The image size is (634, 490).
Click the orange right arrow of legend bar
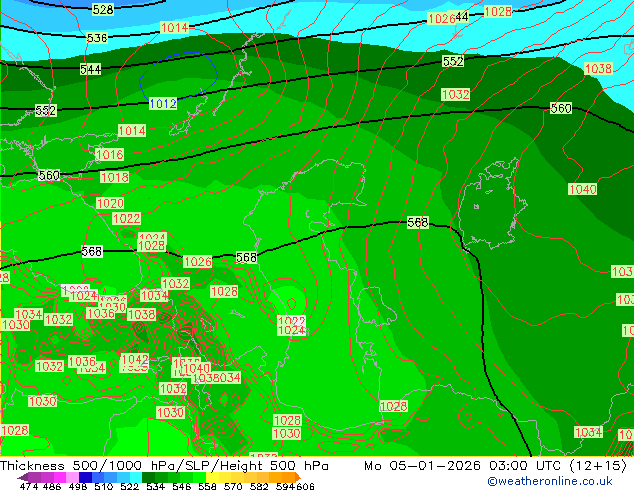298,477
